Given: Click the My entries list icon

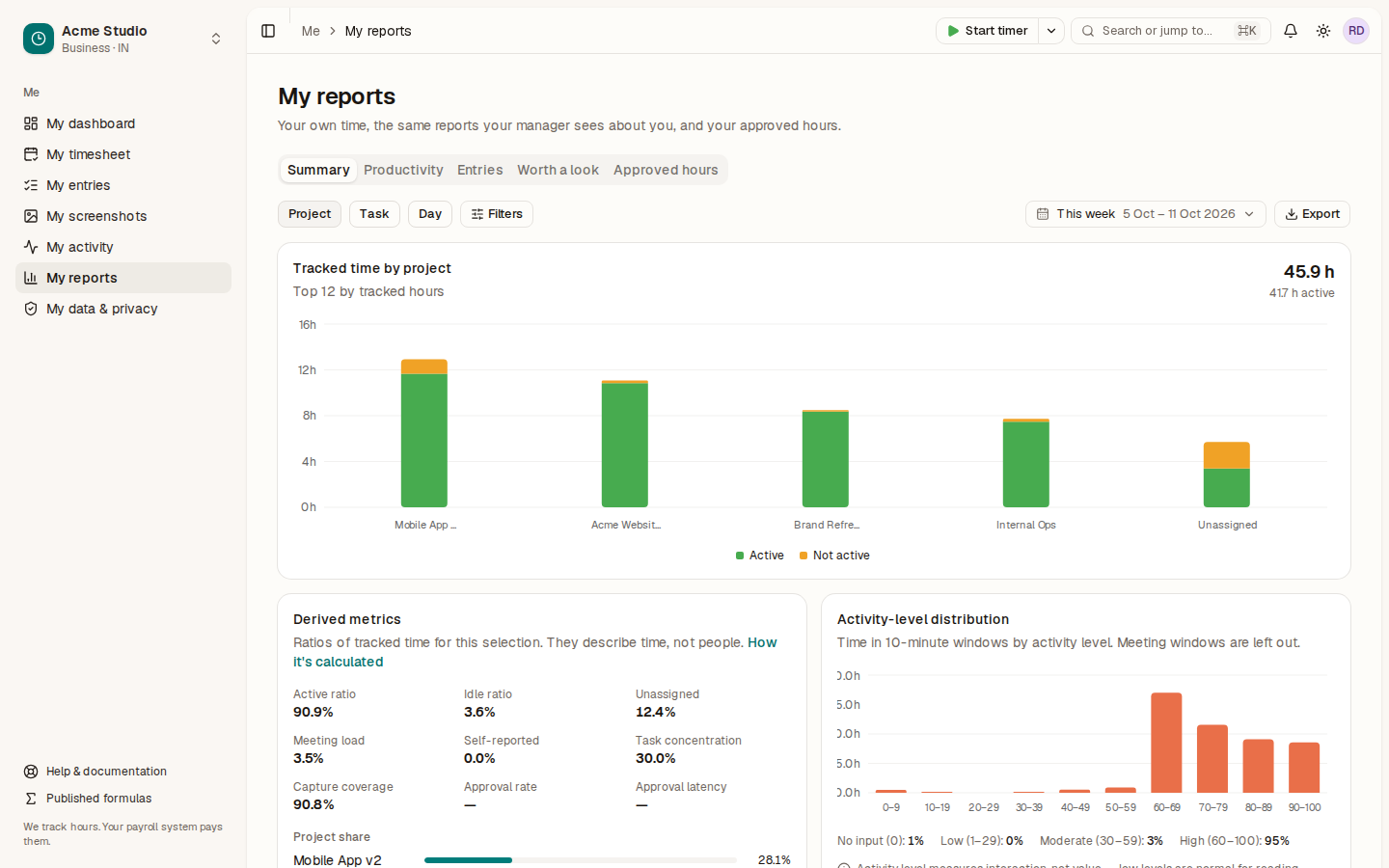Looking at the screenshot, I should coord(31,185).
